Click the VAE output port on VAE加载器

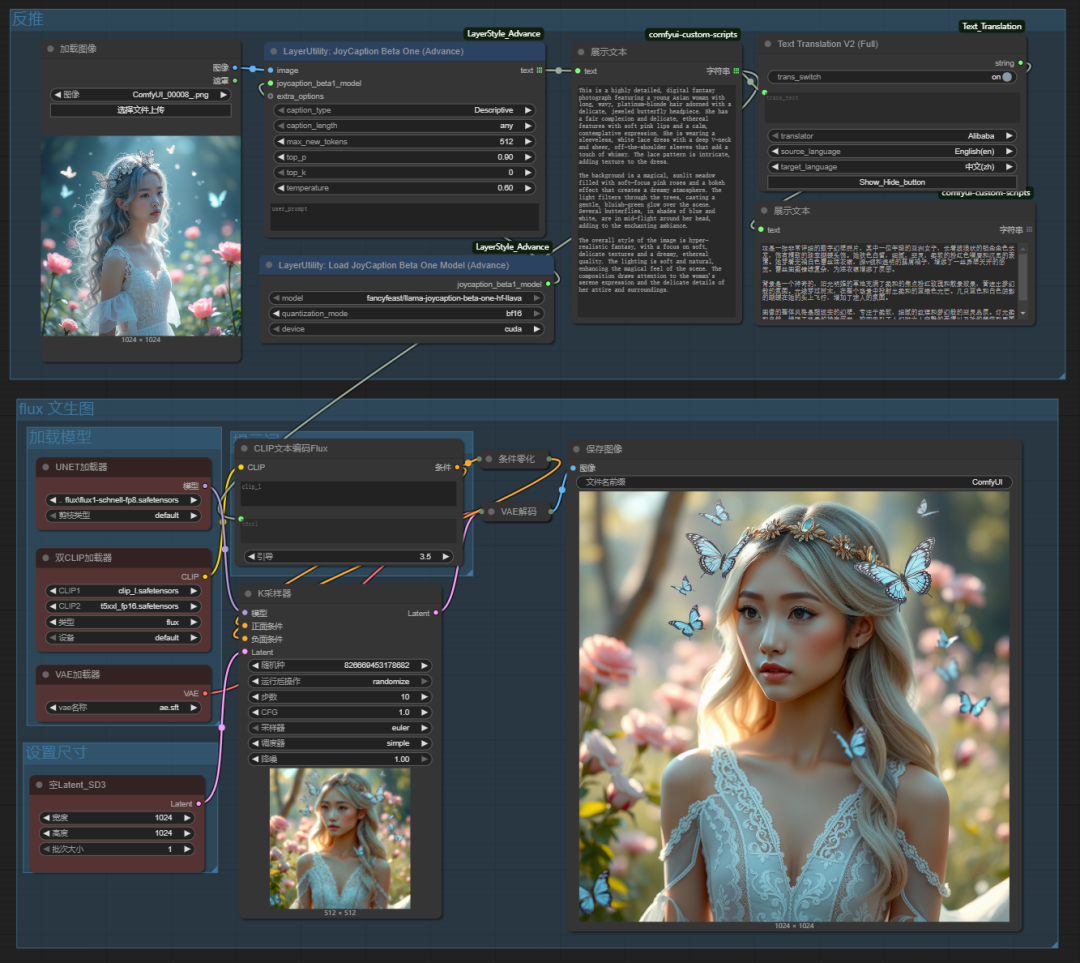[205, 692]
